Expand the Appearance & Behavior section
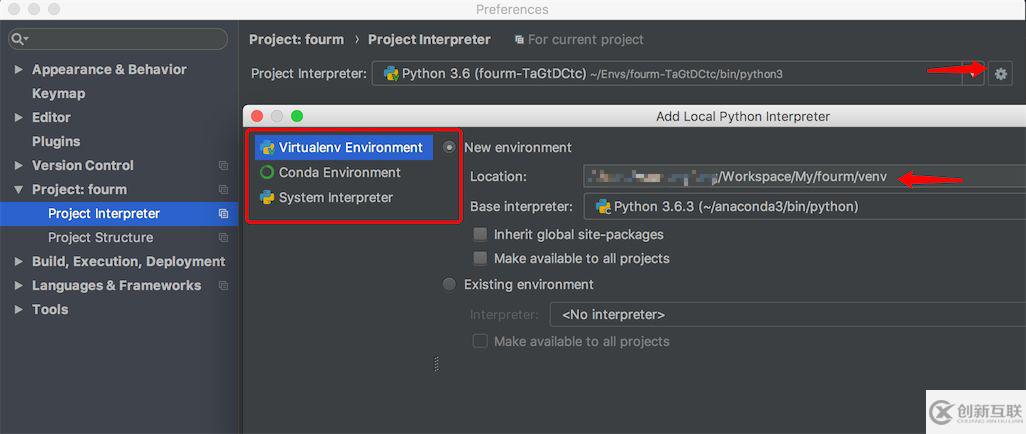Screen dimensions: 1026x434 (19, 69)
